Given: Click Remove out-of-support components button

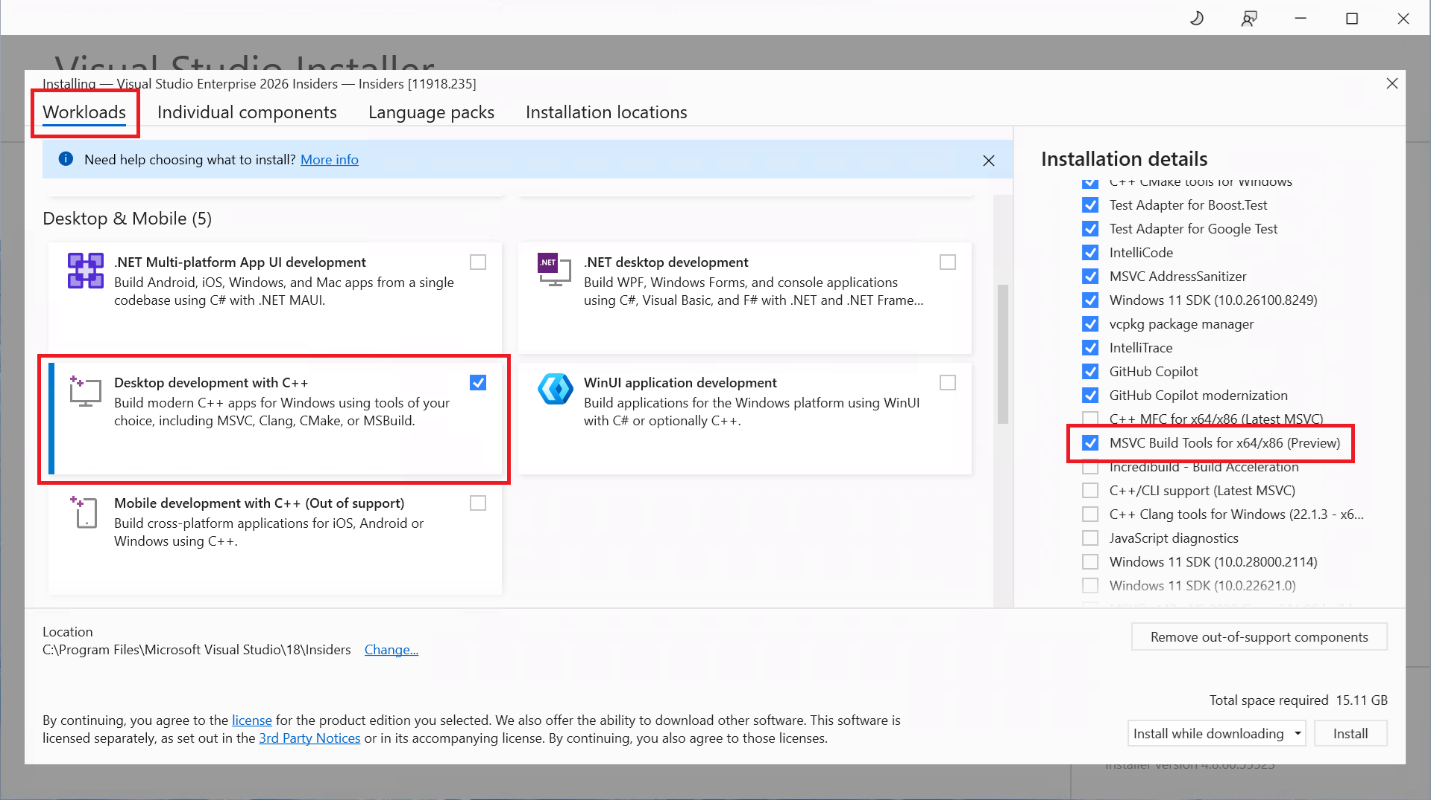Looking at the screenshot, I should tap(1259, 637).
